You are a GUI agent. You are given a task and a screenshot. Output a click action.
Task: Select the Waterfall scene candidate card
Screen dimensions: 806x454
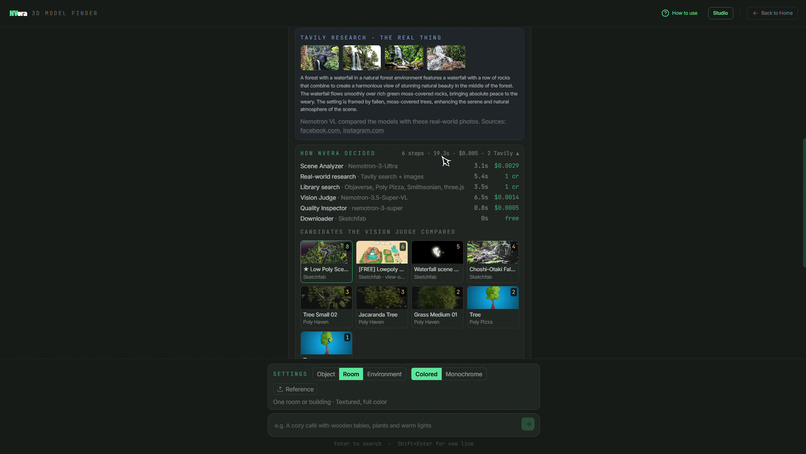437,261
